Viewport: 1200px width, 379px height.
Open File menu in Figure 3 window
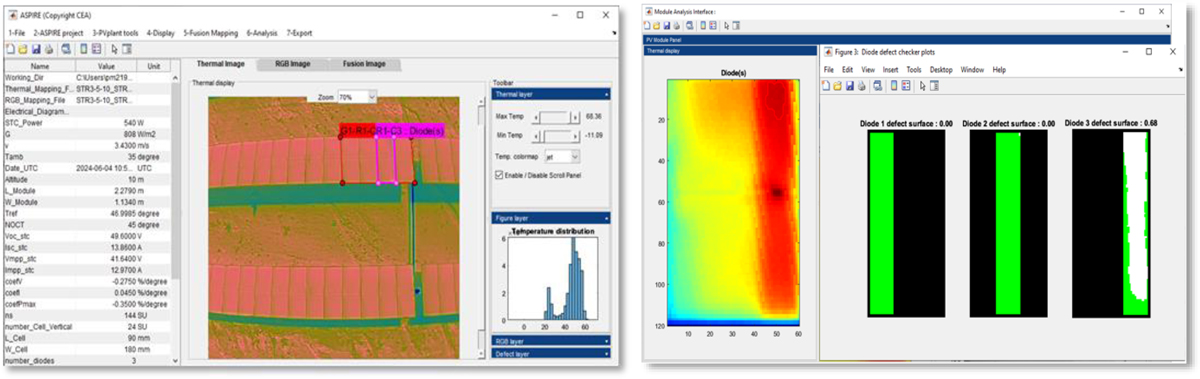point(829,70)
